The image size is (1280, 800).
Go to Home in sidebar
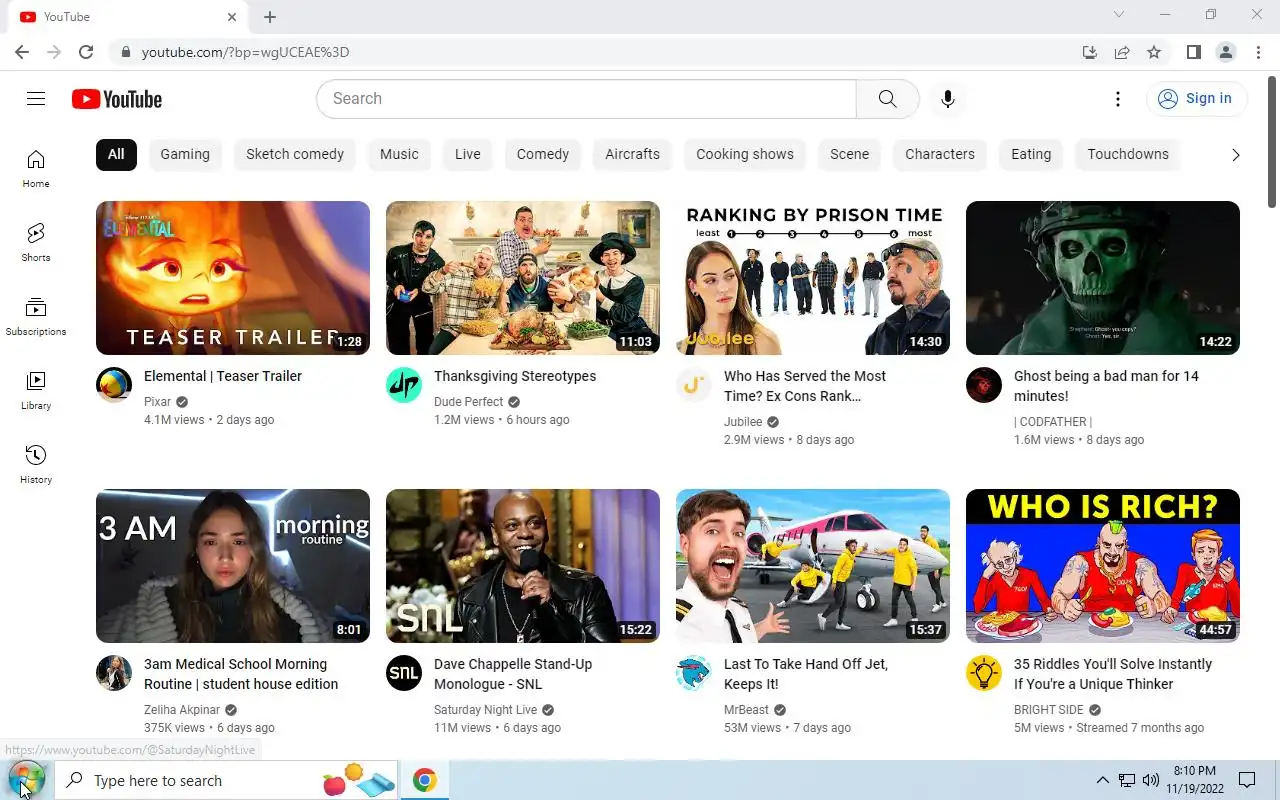pos(36,168)
